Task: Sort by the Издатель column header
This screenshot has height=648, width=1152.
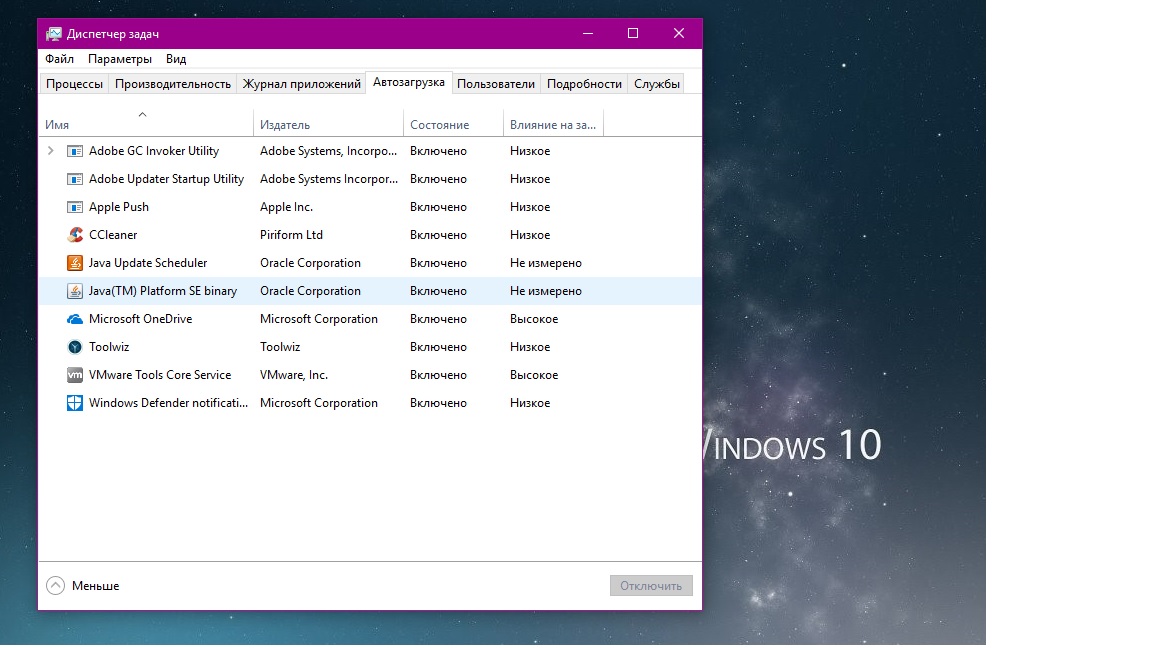Action: [285, 125]
